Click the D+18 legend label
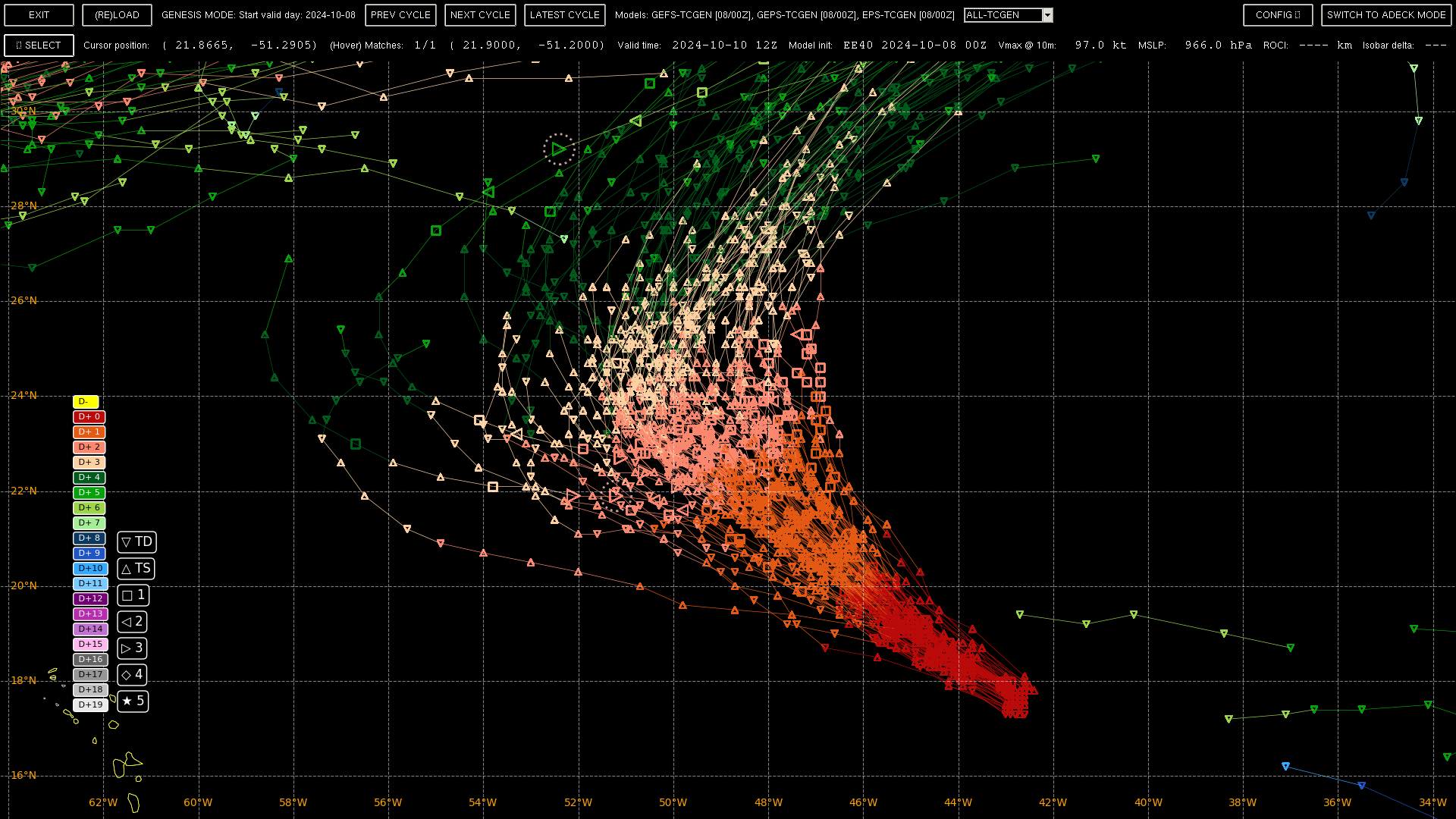This screenshot has width=1456, height=819. click(90, 690)
